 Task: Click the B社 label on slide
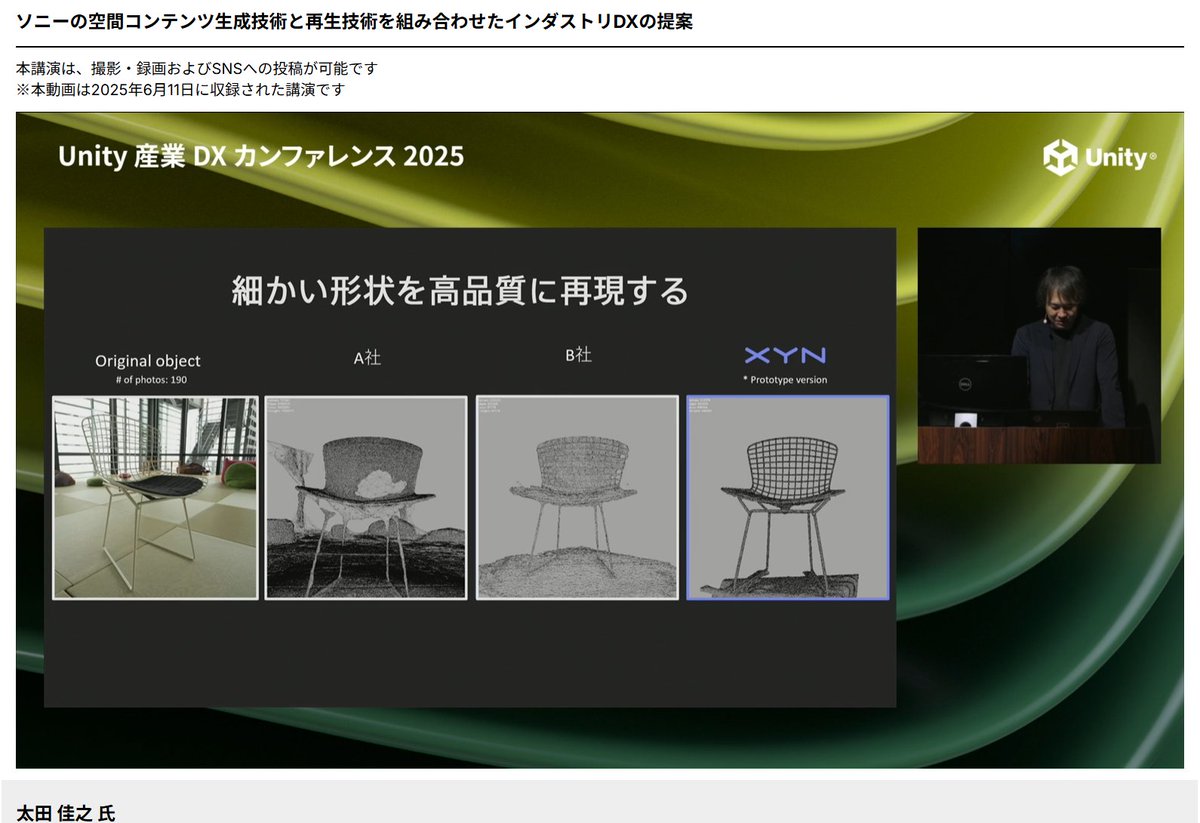pos(578,355)
